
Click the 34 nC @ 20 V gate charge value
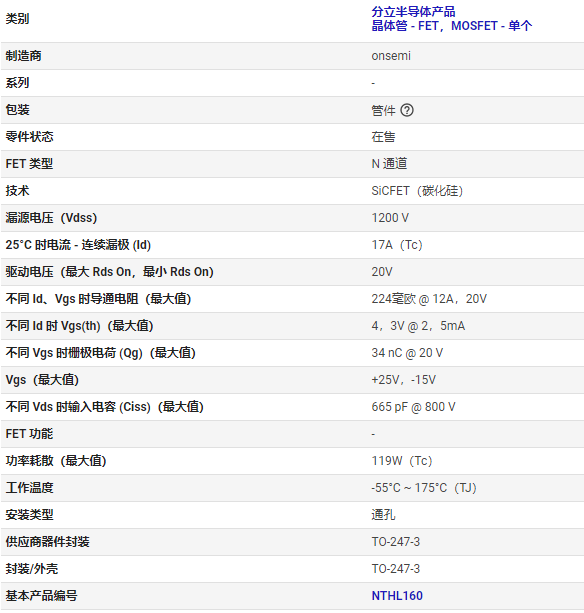pos(407,353)
